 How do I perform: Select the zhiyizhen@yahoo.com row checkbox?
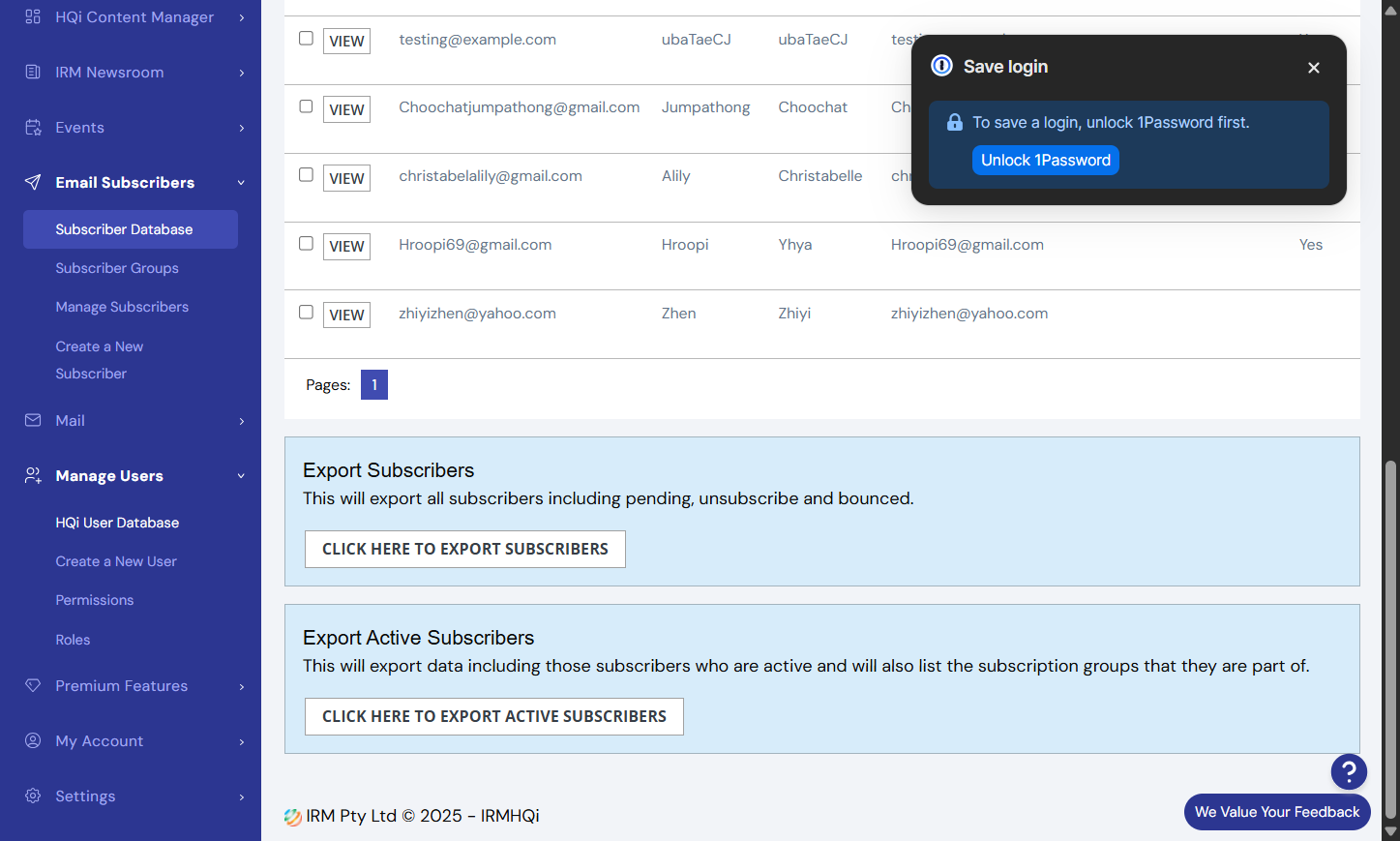(x=306, y=312)
